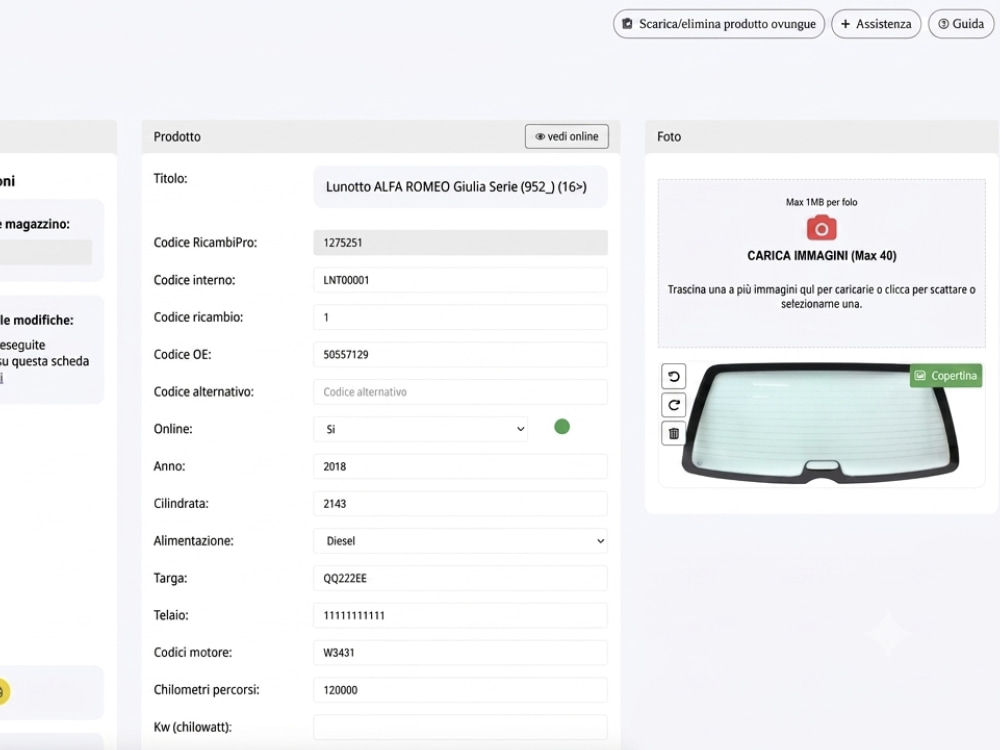
Task: Click the 'Codice OE:' label
Action: (x=182, y=355)
